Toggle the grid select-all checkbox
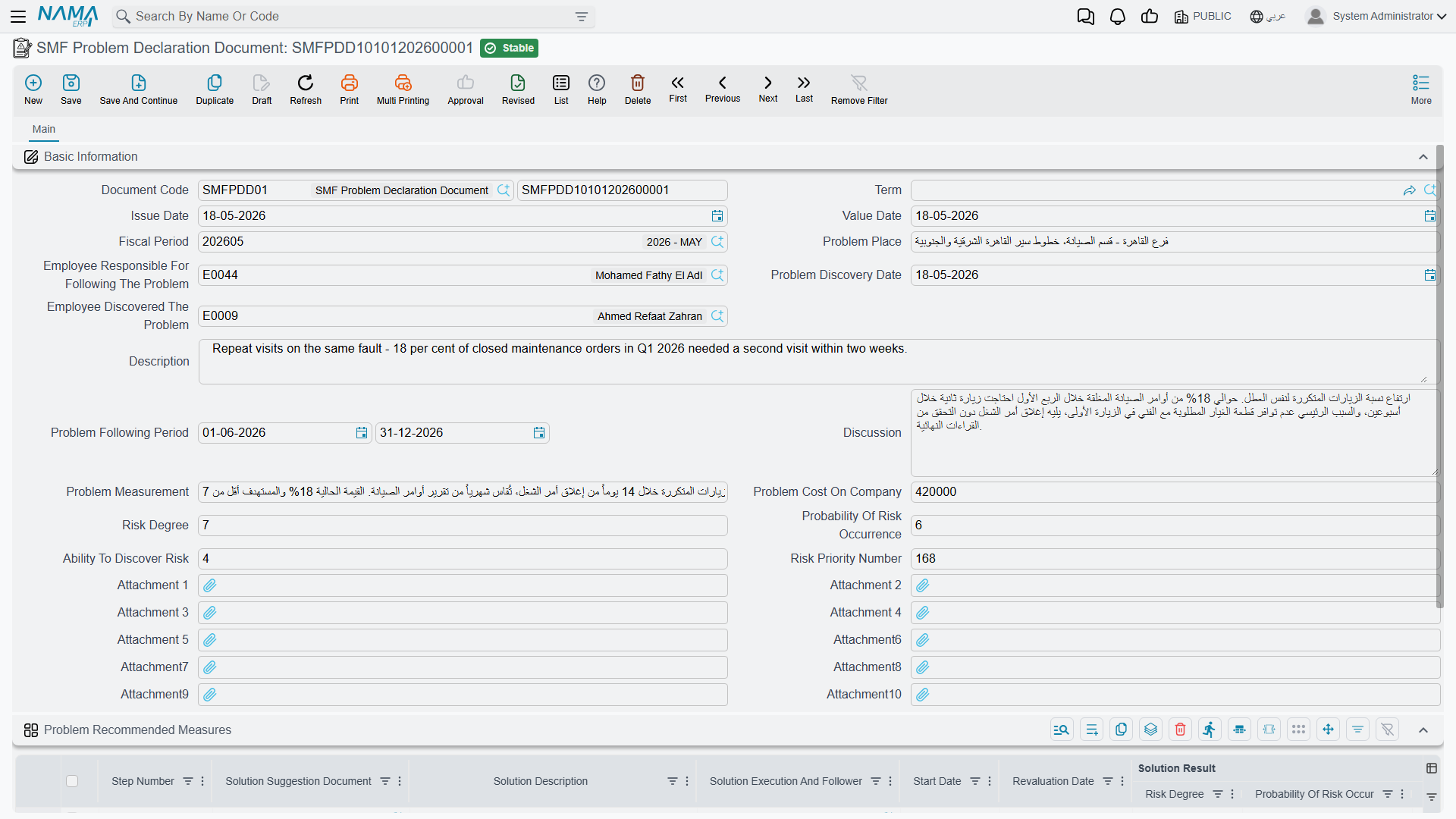 pyautogui.click(x=72, y=781)
